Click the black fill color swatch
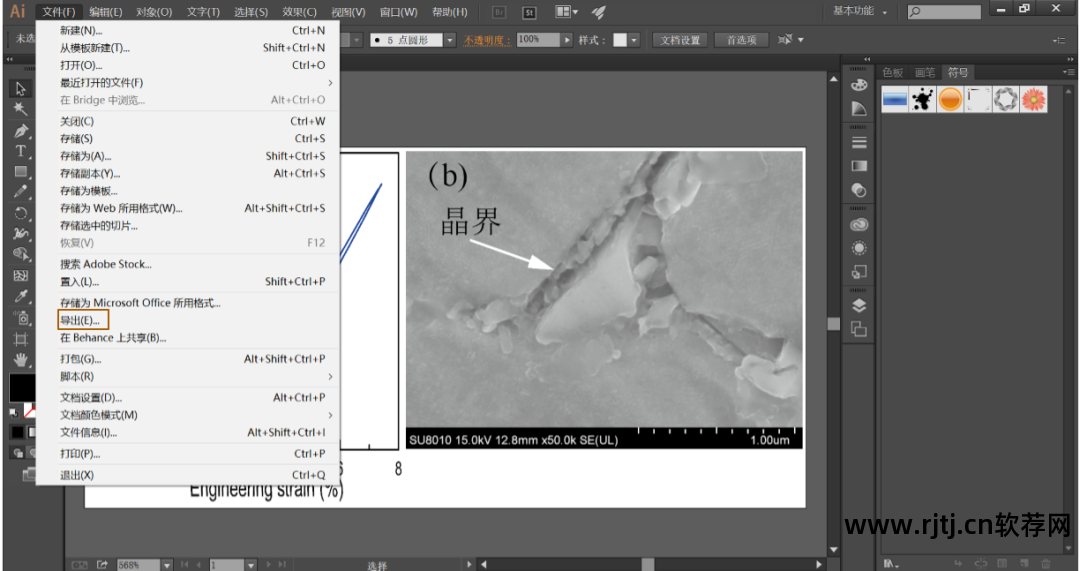This screenshot has width=1080, height=571. click(20, 388)
